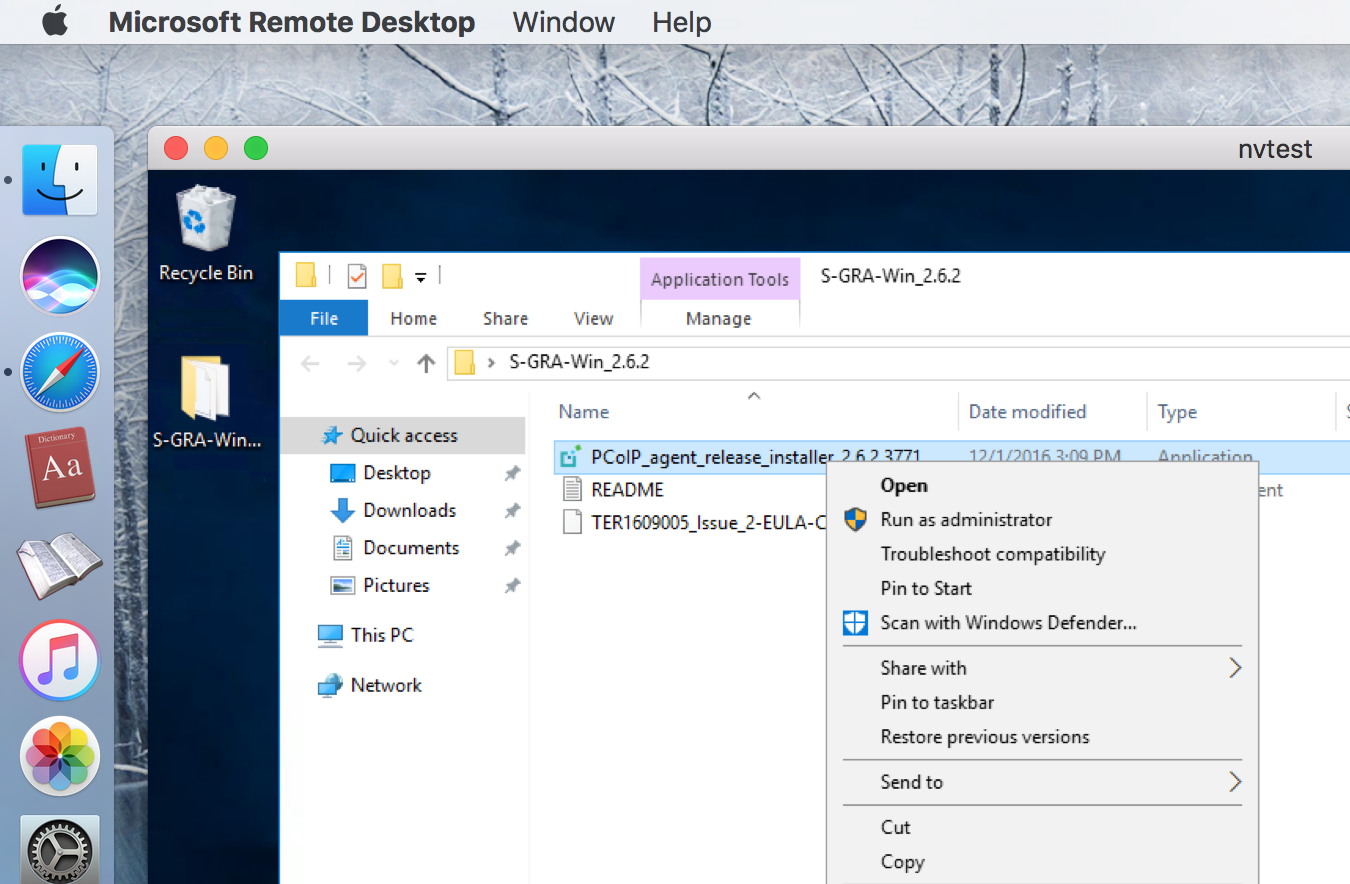Go forward with the Forward arrow

pos(356,363)
